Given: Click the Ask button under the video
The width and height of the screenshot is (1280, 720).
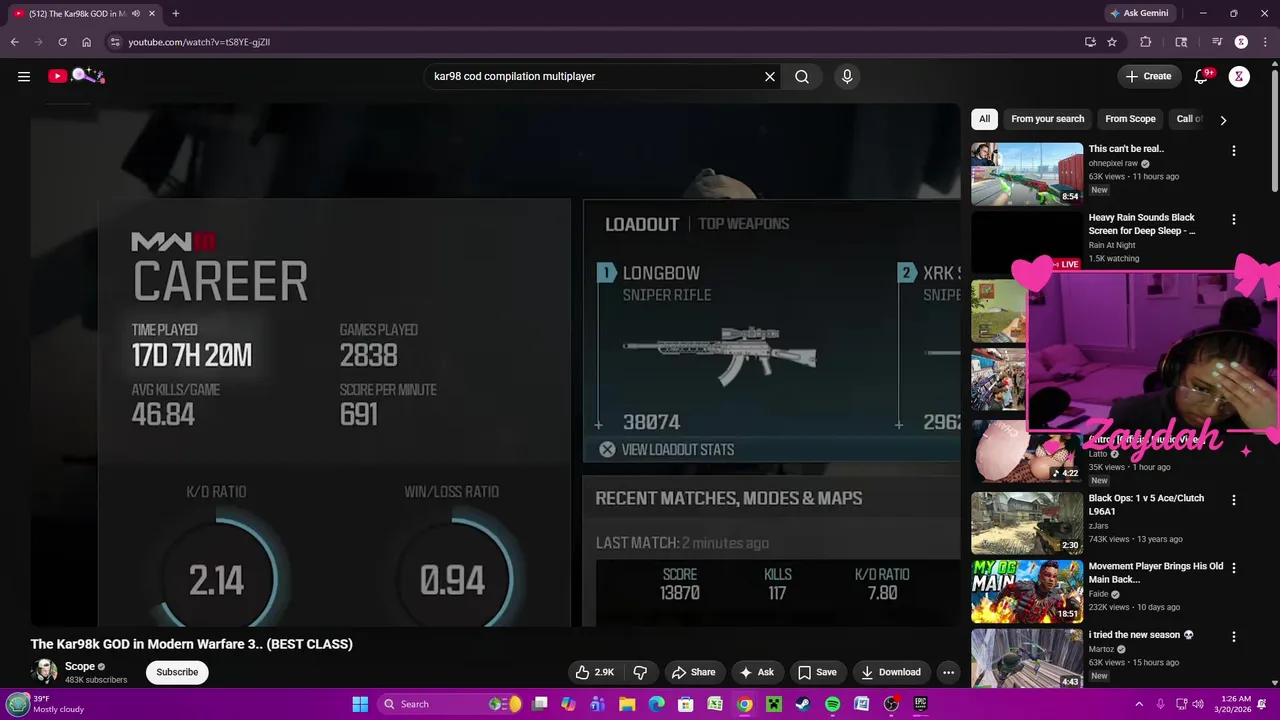Looking at the screenshot, I should 756,672.
